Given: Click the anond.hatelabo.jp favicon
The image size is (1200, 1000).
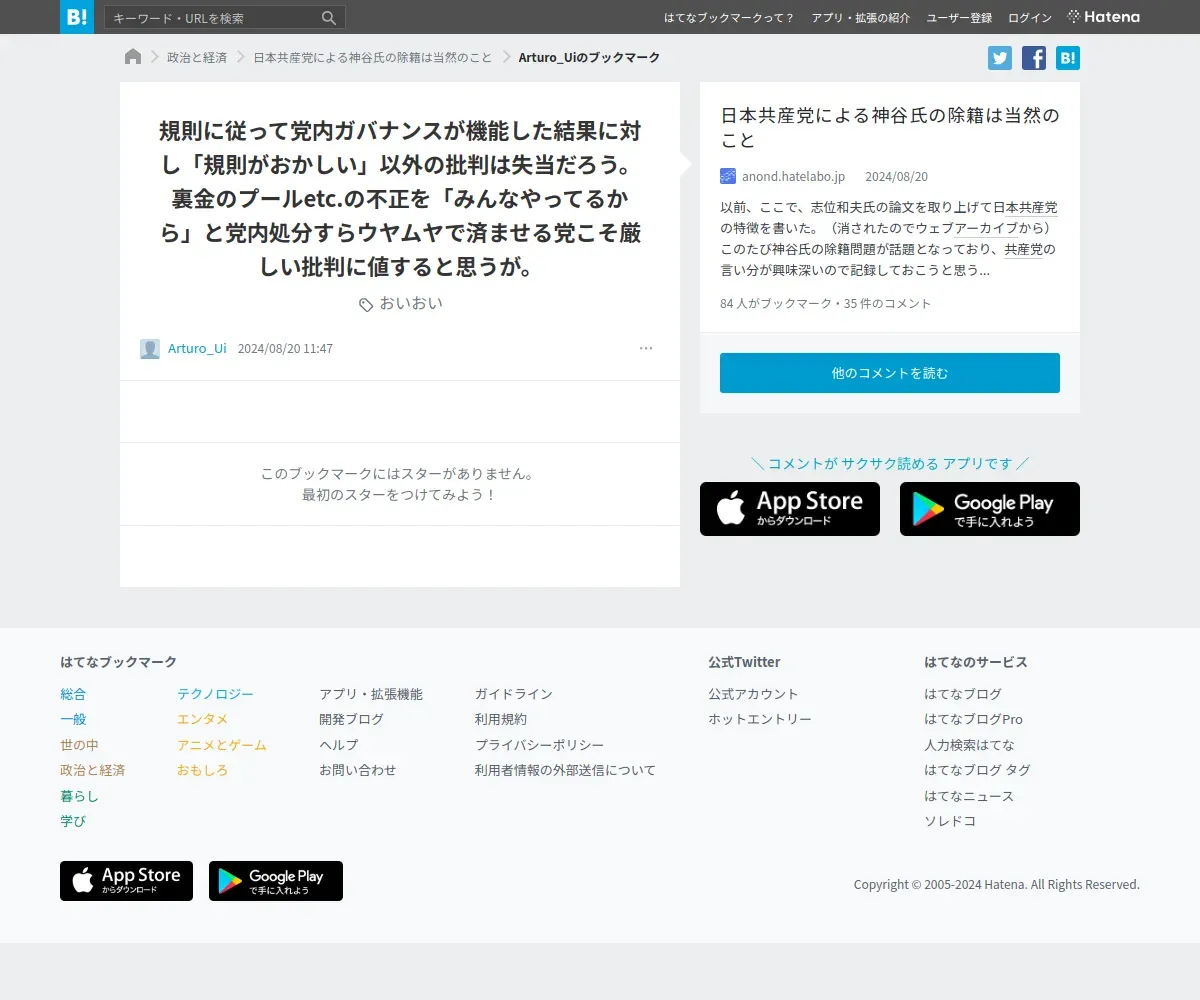Looking at the screenshot, I should 728,176.
